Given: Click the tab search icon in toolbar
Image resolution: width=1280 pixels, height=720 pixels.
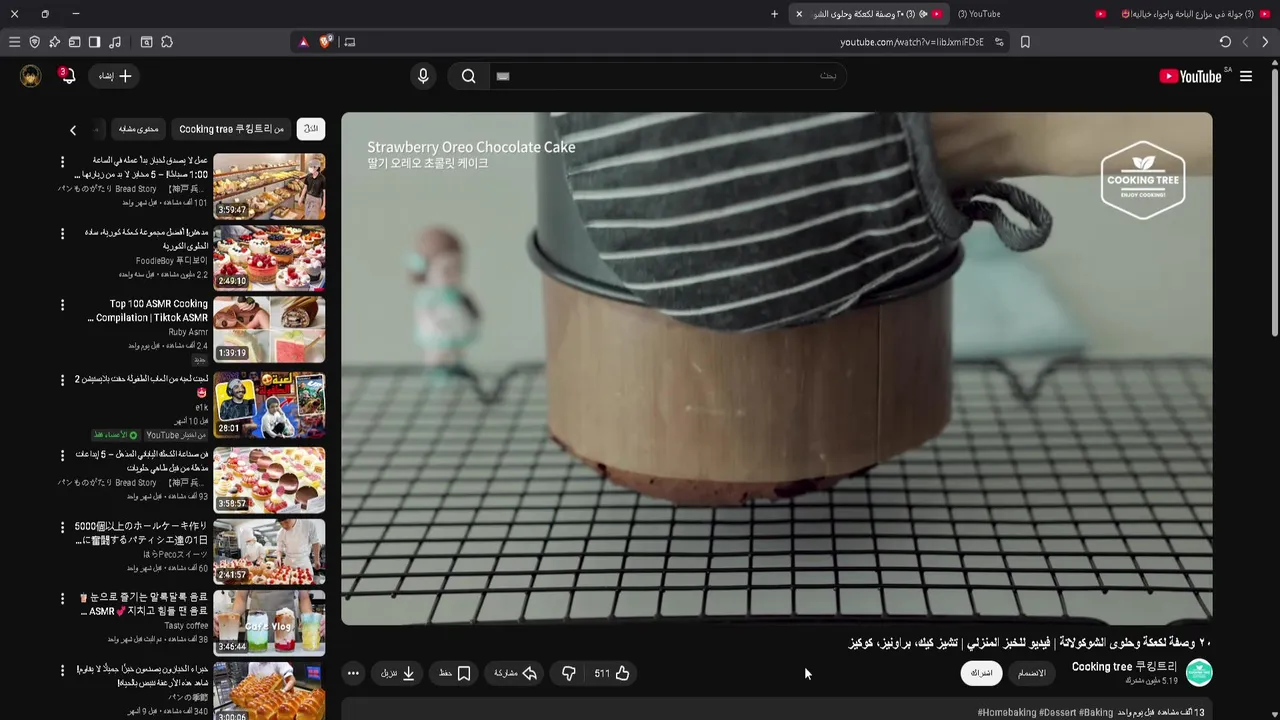Looking at the screenshot, I should [x=146, y=42].
